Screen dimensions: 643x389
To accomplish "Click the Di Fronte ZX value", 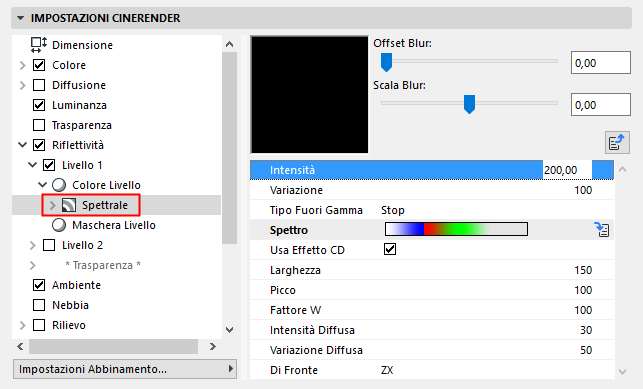I will point(387,370).
